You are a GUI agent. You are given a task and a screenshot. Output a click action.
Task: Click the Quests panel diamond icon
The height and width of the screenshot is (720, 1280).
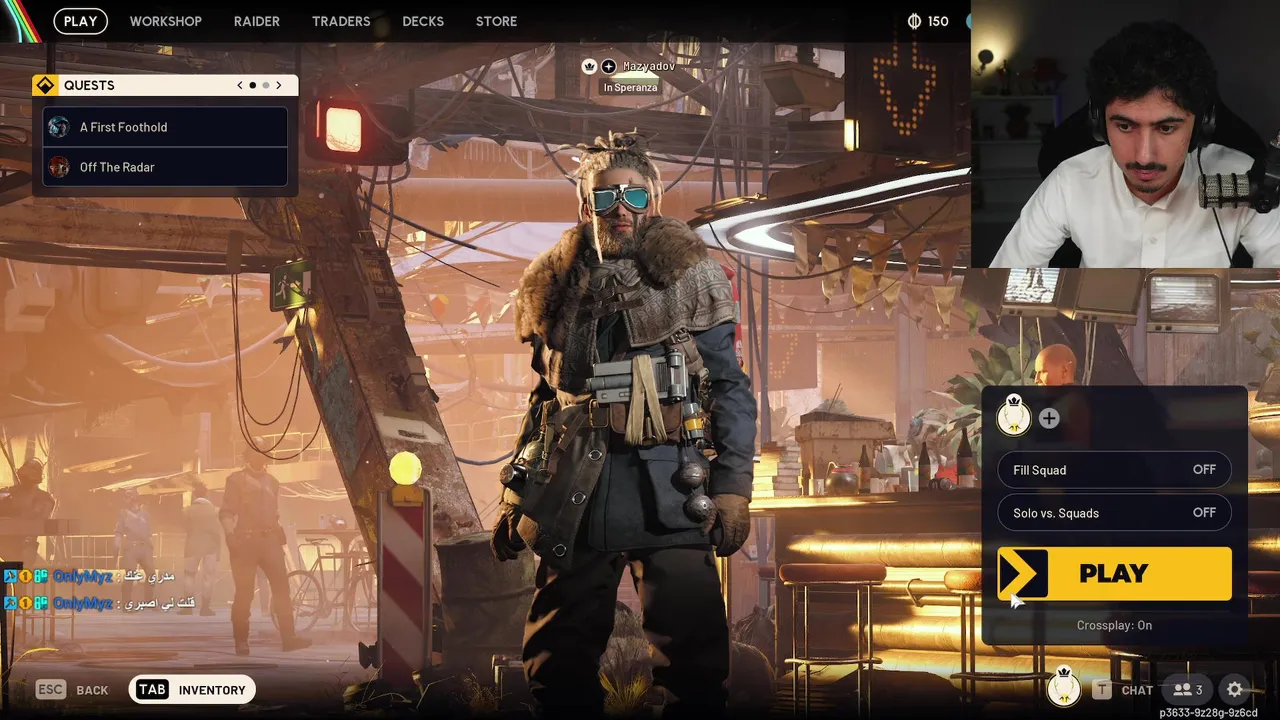click(45, 85)
